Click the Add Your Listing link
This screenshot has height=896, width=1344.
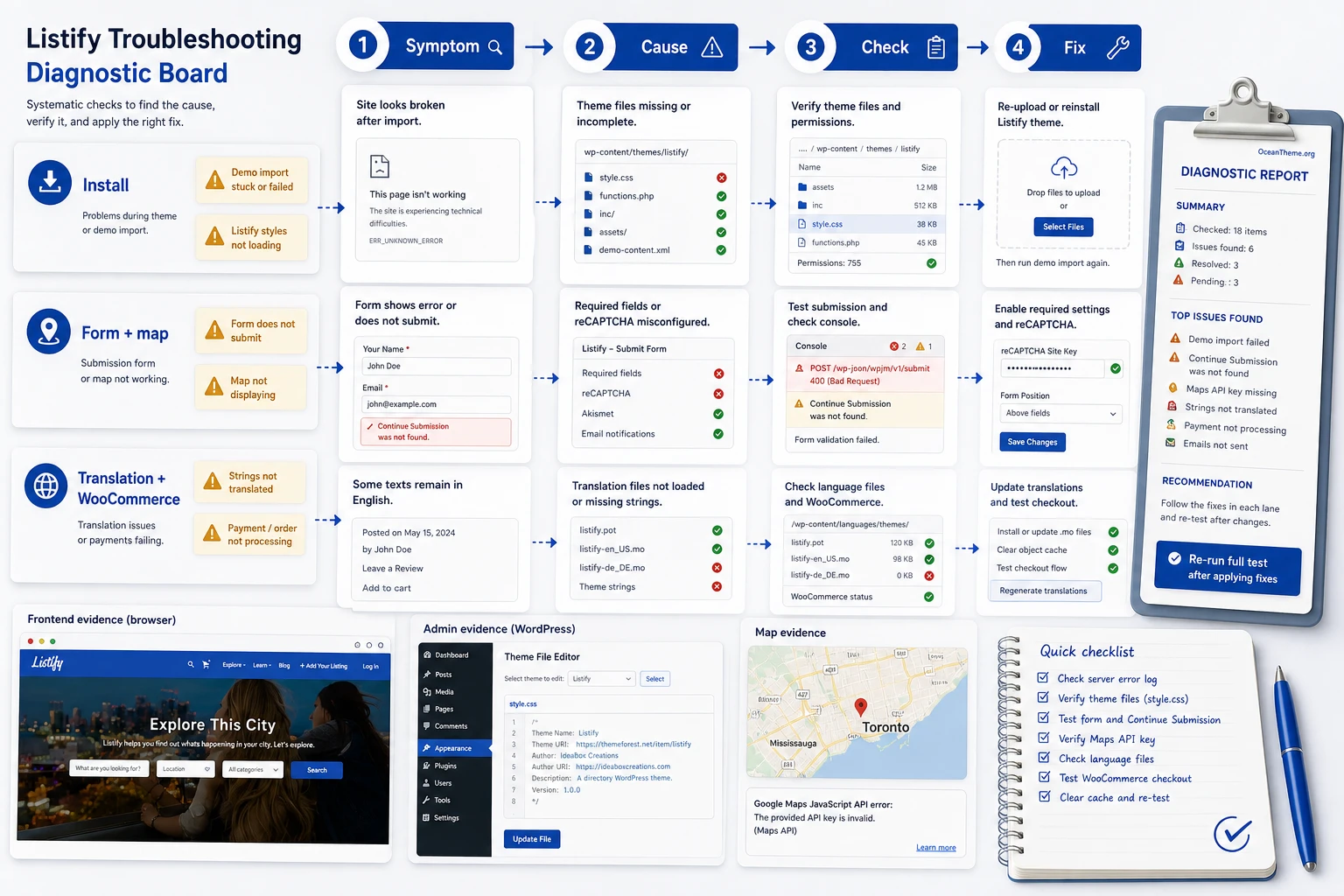tap(324, 666)
